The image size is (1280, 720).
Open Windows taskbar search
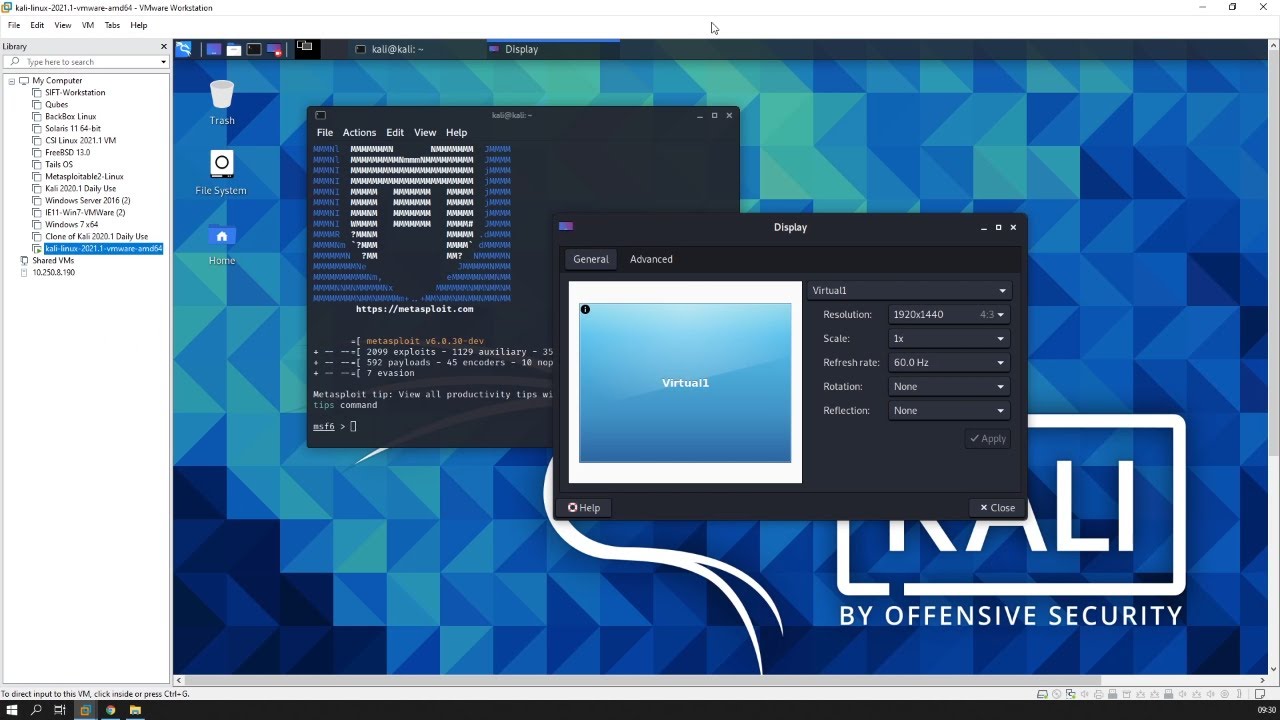click(36, 710)
